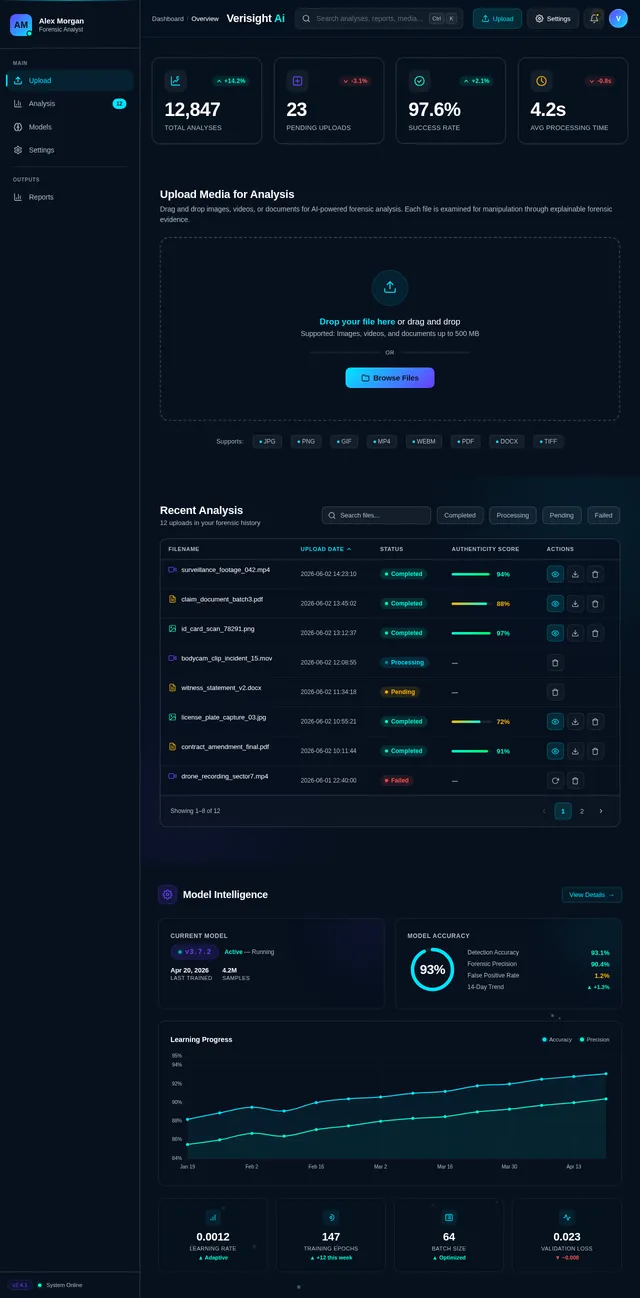Delete claim_document_batch3.pdf entry
640x1298 pixels.
coord(595,604)
